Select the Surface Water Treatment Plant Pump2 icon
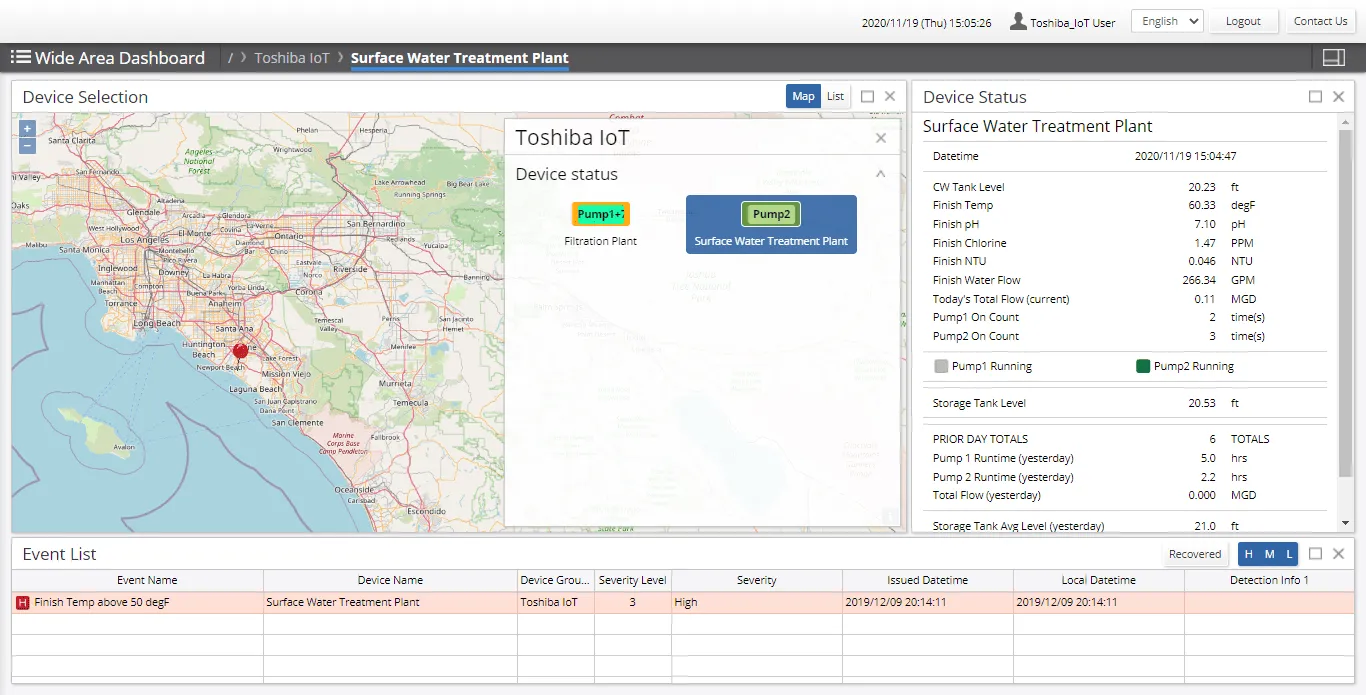Image resolution: width=1366 pixels, height=695 pixels. pyautogui.click(x=770, y=214)
